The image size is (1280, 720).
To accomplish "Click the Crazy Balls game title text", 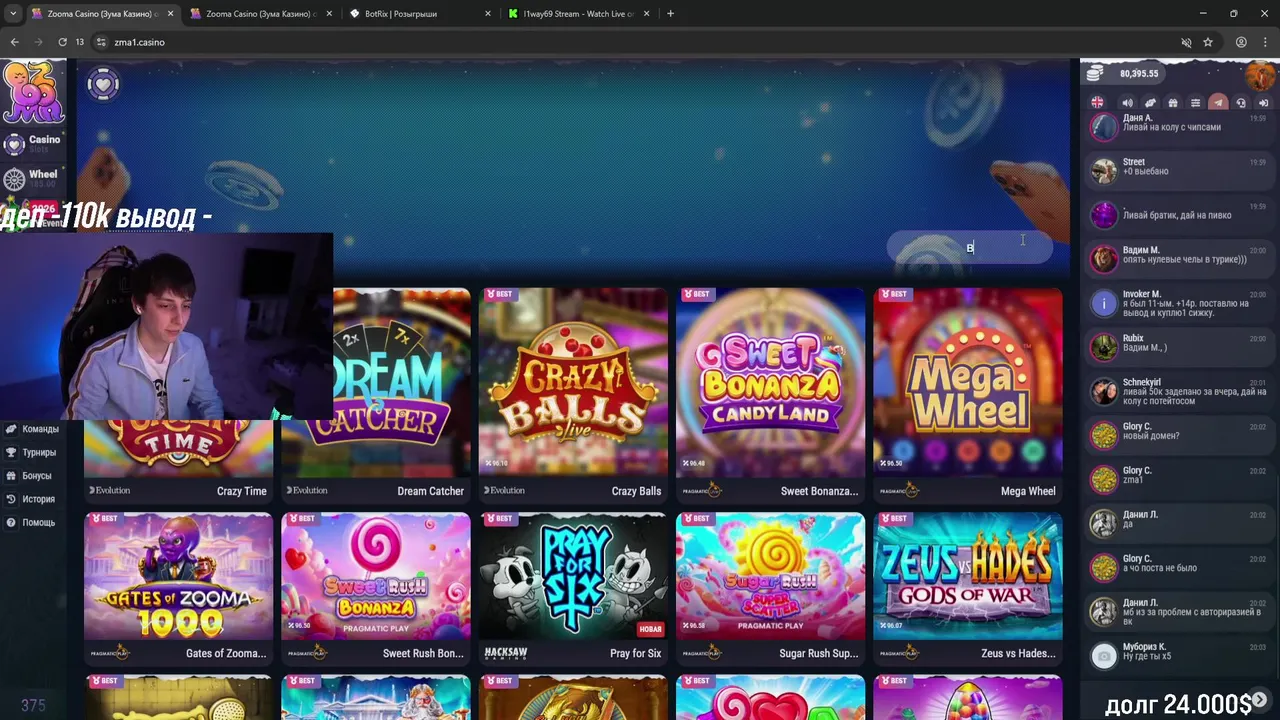I will [636, 491].
